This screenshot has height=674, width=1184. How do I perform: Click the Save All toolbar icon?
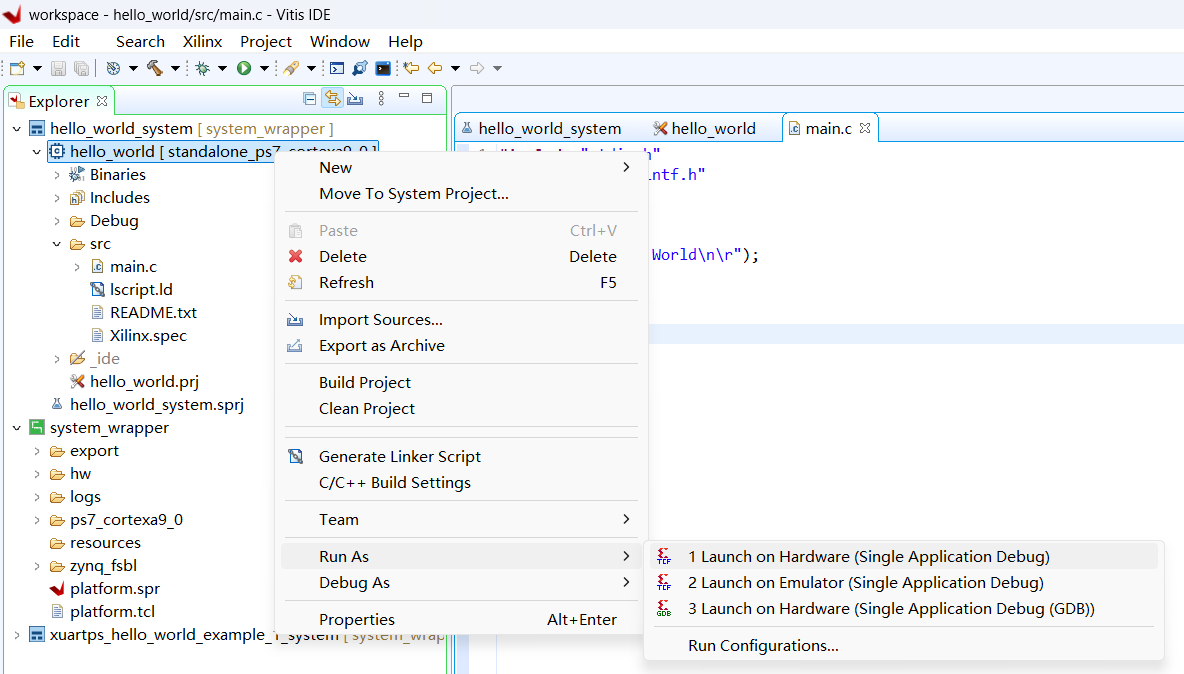tap(81, 69)
